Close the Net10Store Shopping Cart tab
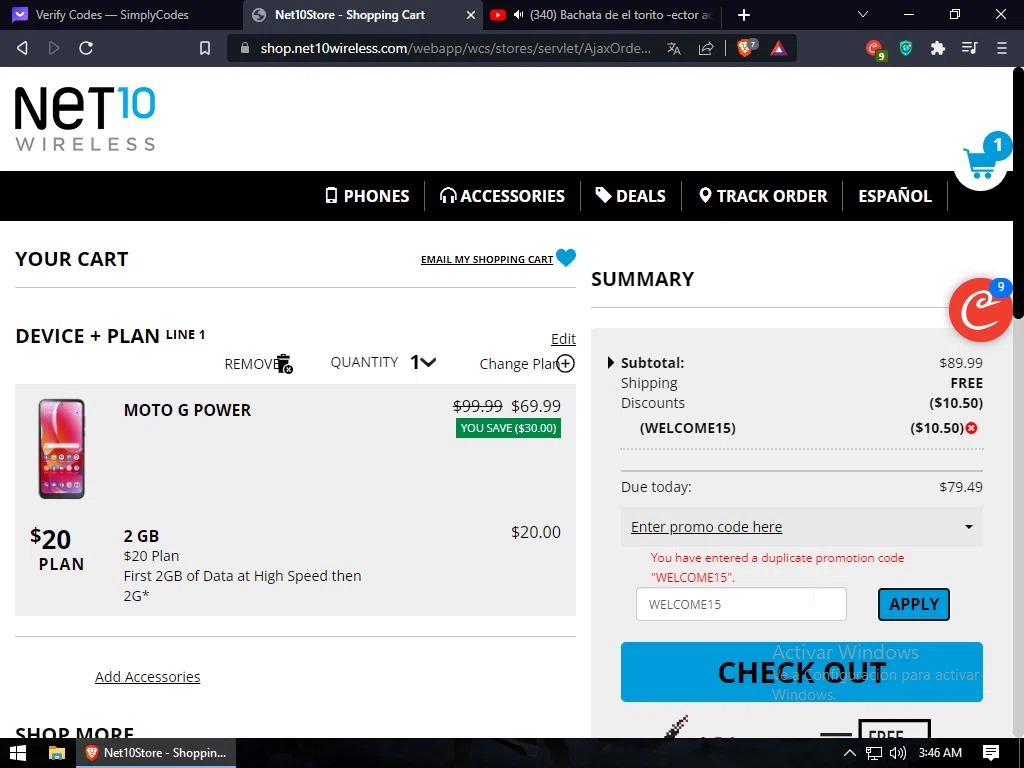 click(x=470, y=14)
